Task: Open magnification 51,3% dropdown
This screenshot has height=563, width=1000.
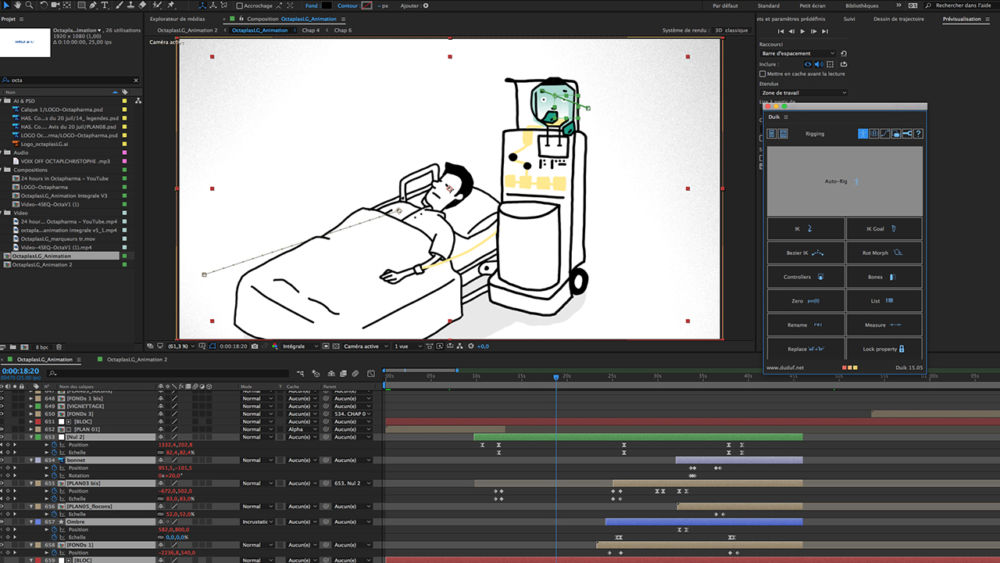Action: [x=181, y=346]
